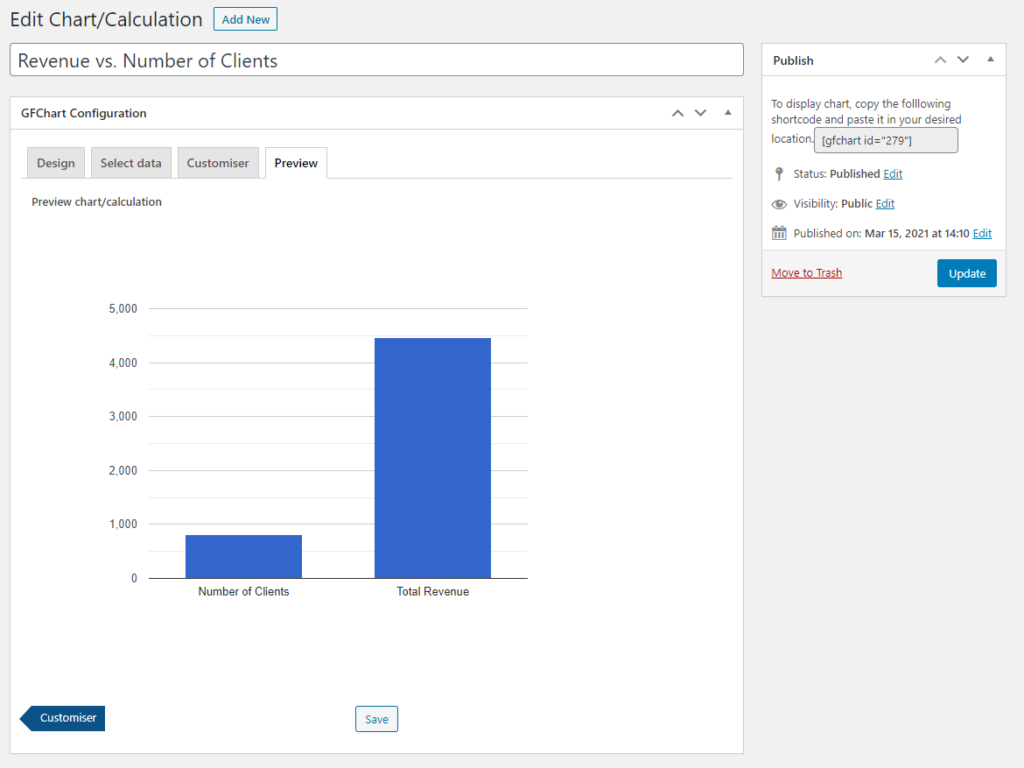The height and width of the screenshot is (768, 1024).
Task: Move the Publish panel up
Action: [x=940, y=60]
